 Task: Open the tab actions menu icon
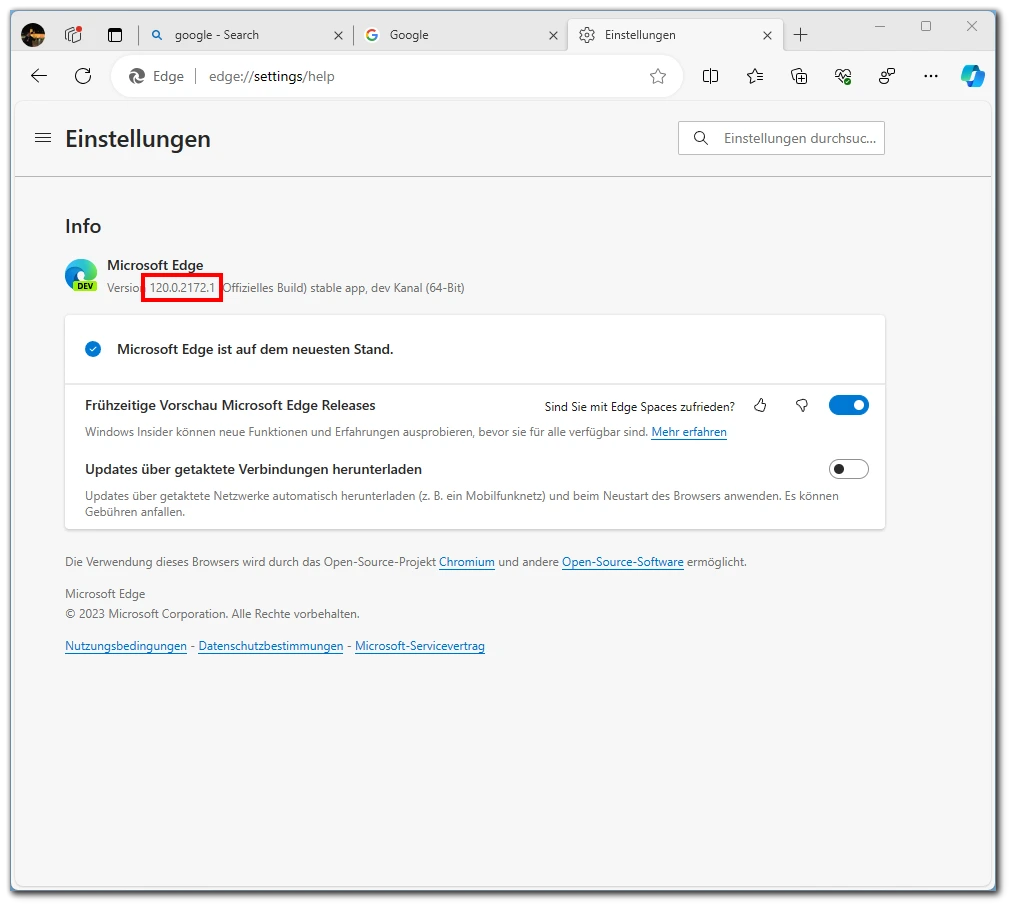point(115,35)
